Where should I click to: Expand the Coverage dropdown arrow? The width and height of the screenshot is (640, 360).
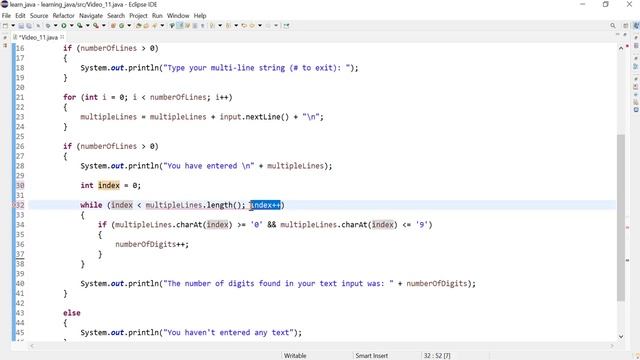(87, 25)
